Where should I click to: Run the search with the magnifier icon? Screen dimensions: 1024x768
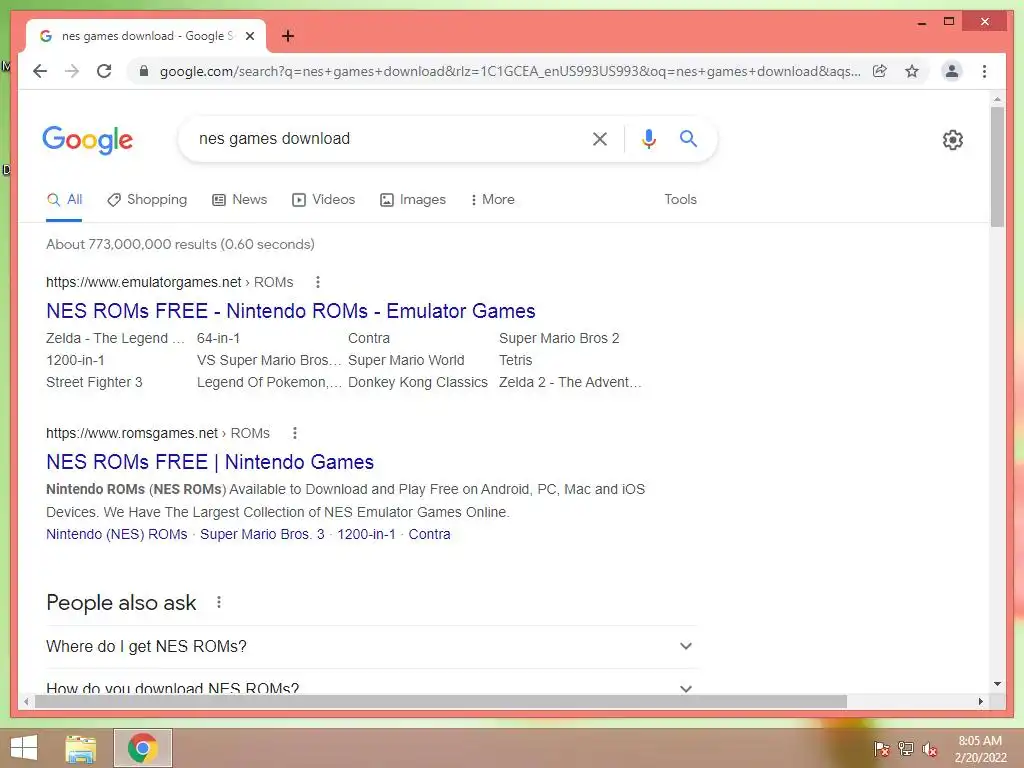[688, 138]
